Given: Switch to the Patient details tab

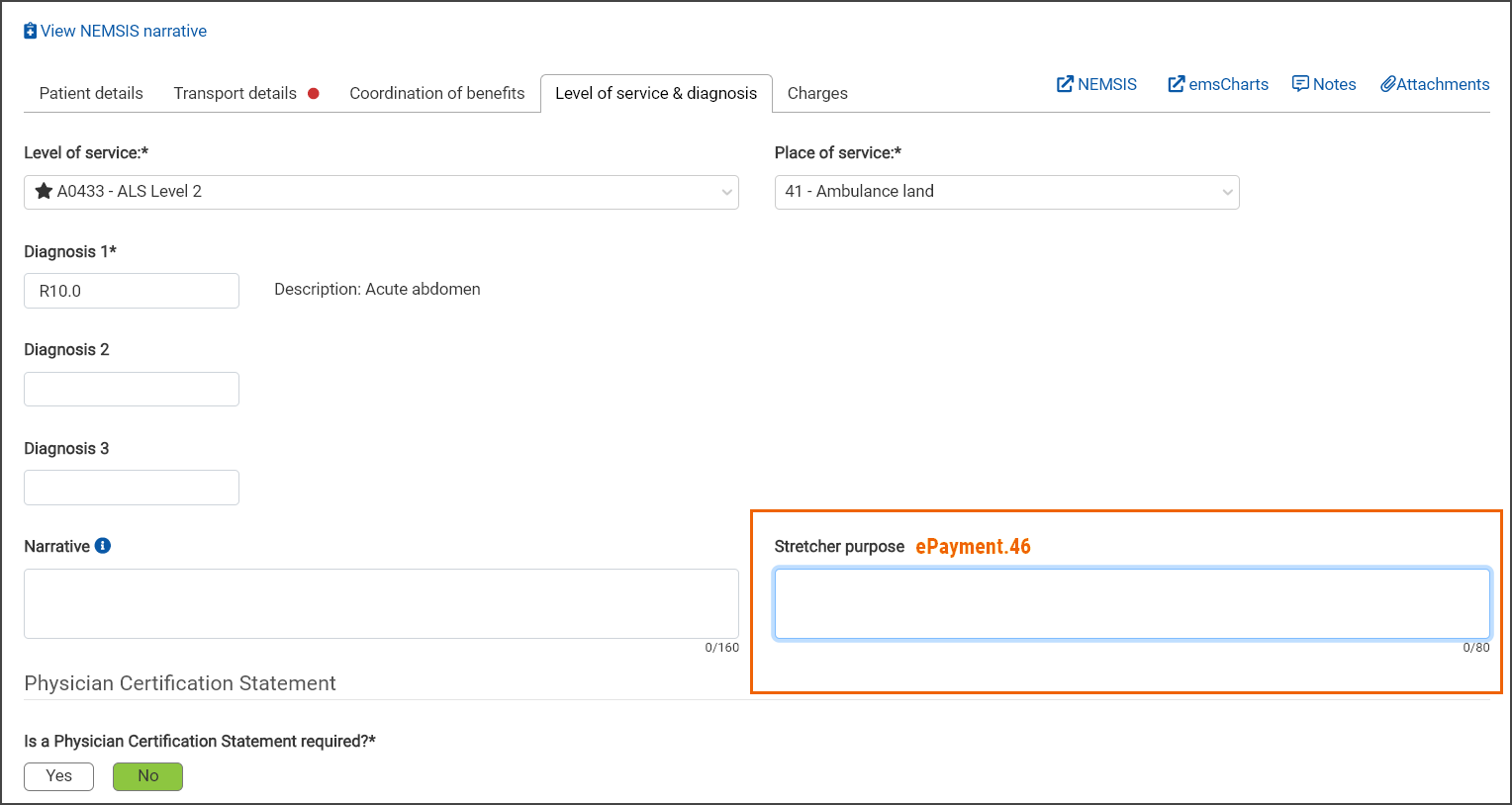Looking at the screenshot, I should 91,93.
